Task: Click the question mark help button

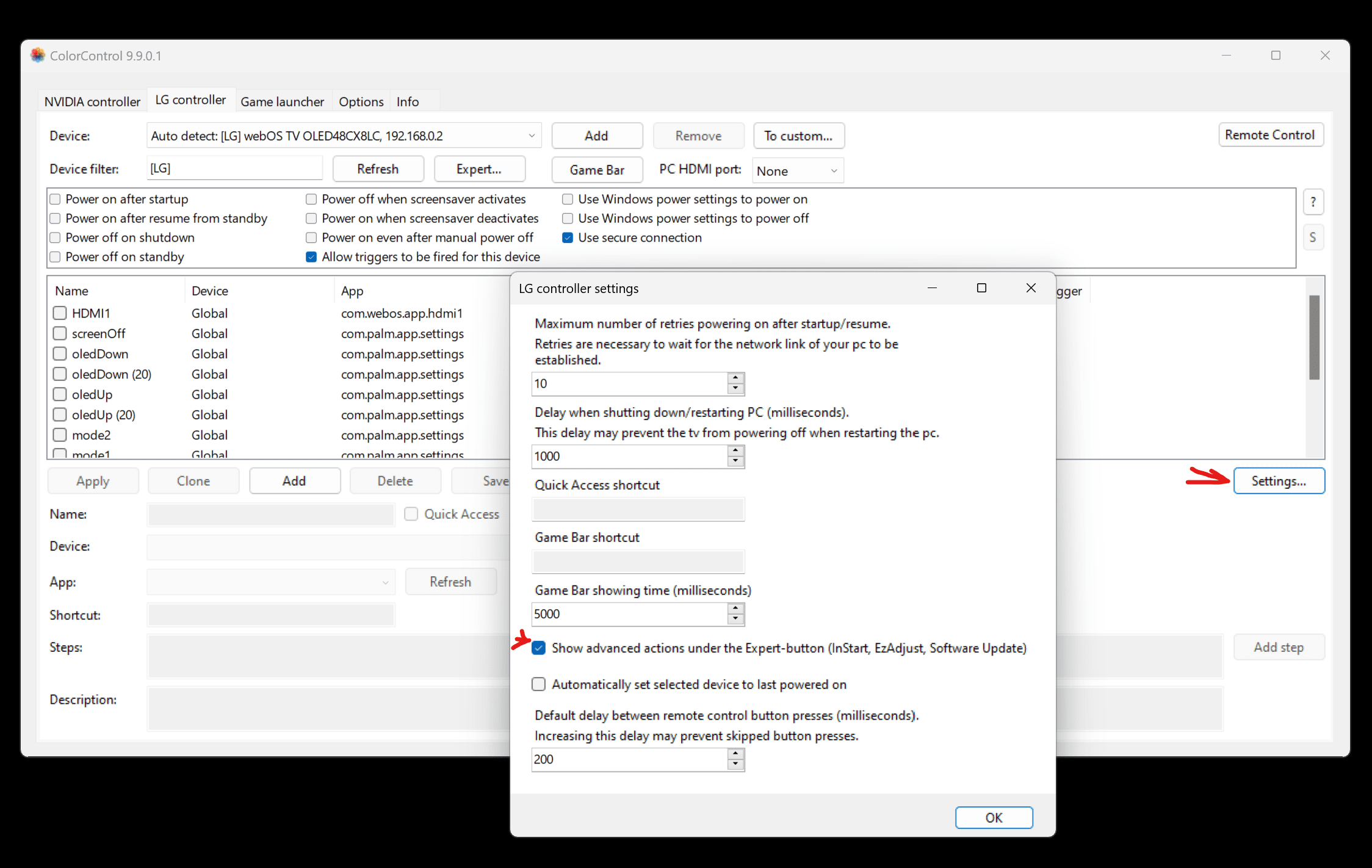Action: coord(1313,202)
